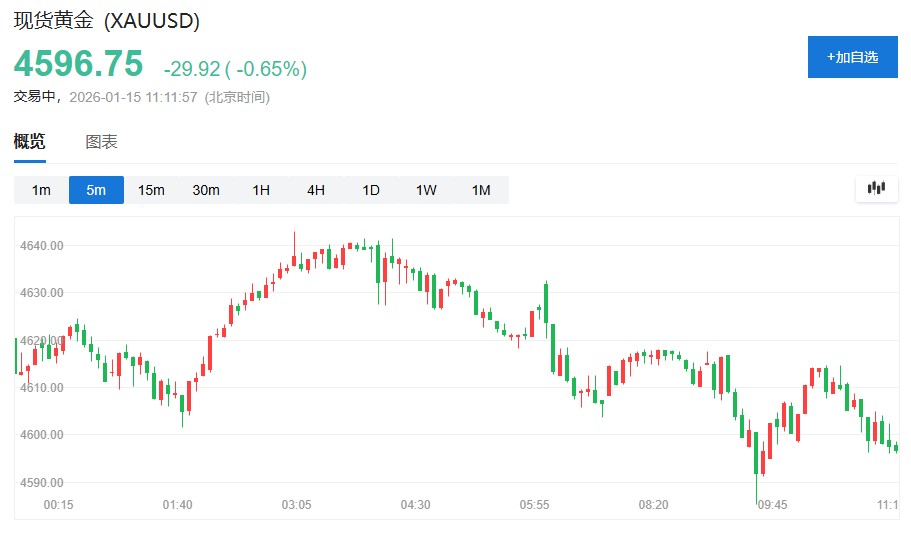This screenshot has height=533, width=911.
Task: Click the 4596.75 current price
Action: click(78, 64)
